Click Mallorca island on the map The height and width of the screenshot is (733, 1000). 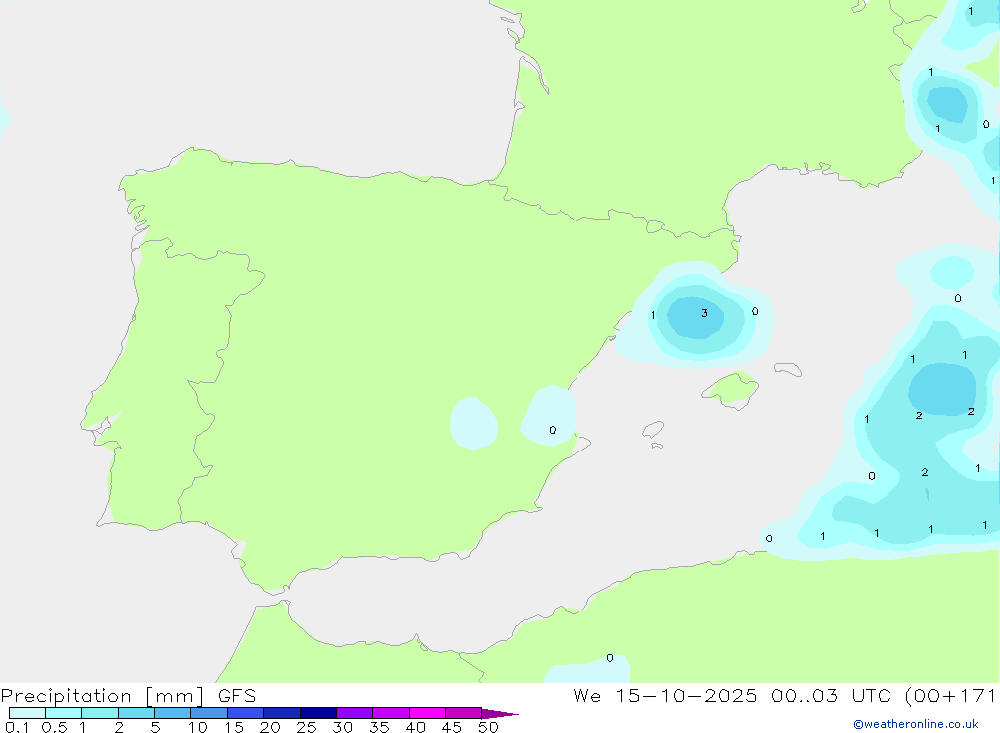[731, 389]
